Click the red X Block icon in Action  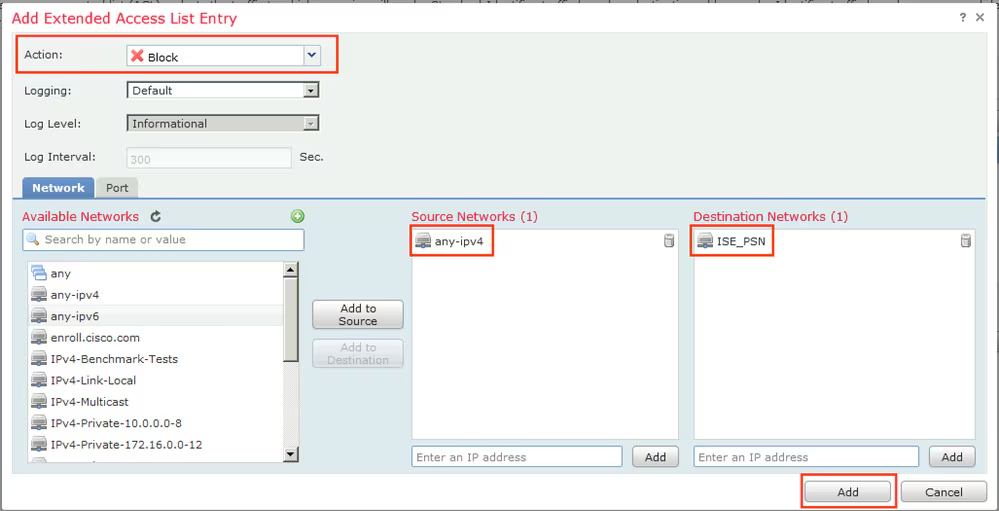tap(138, 57)
